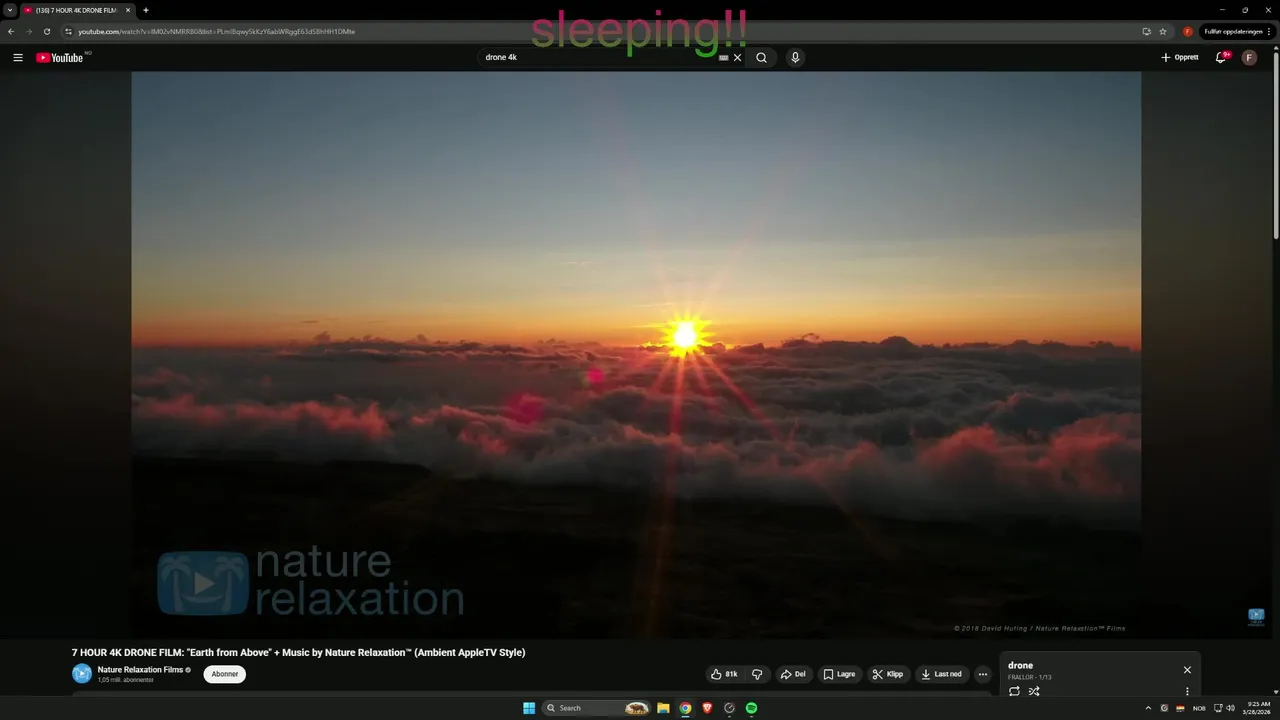Save the video with the Lagre button
Image resolution: width=1280 pixels, height=720 pixels.
click(x=840, y=674)
